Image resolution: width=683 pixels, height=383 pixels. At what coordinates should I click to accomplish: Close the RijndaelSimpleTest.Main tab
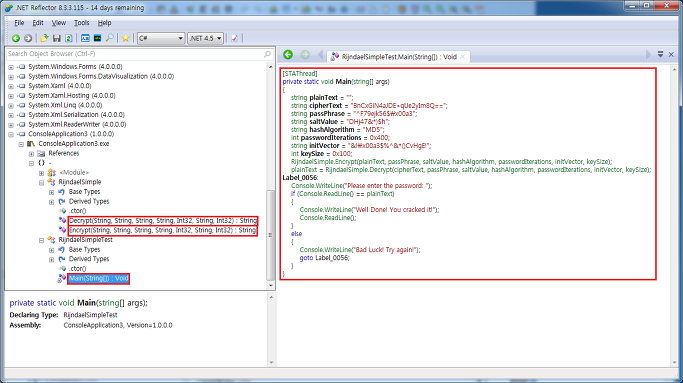pos(463,57)
